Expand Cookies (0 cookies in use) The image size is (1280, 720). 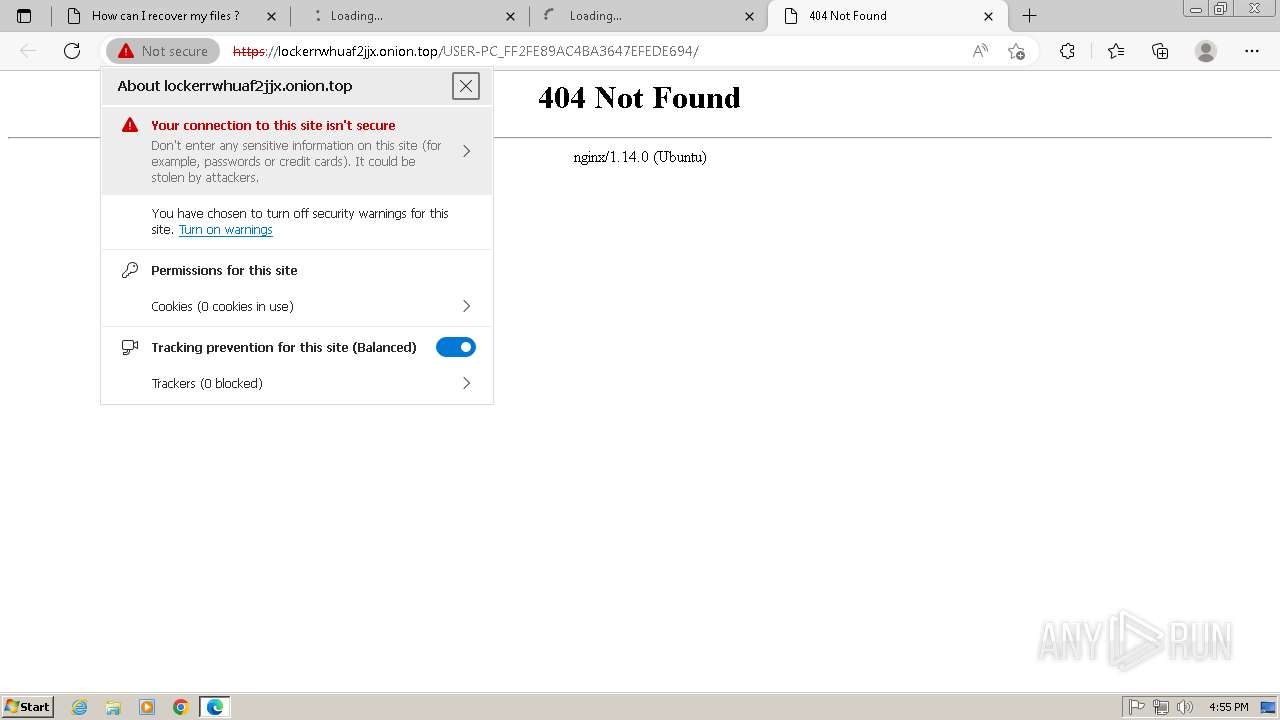(x=297, y=306)
